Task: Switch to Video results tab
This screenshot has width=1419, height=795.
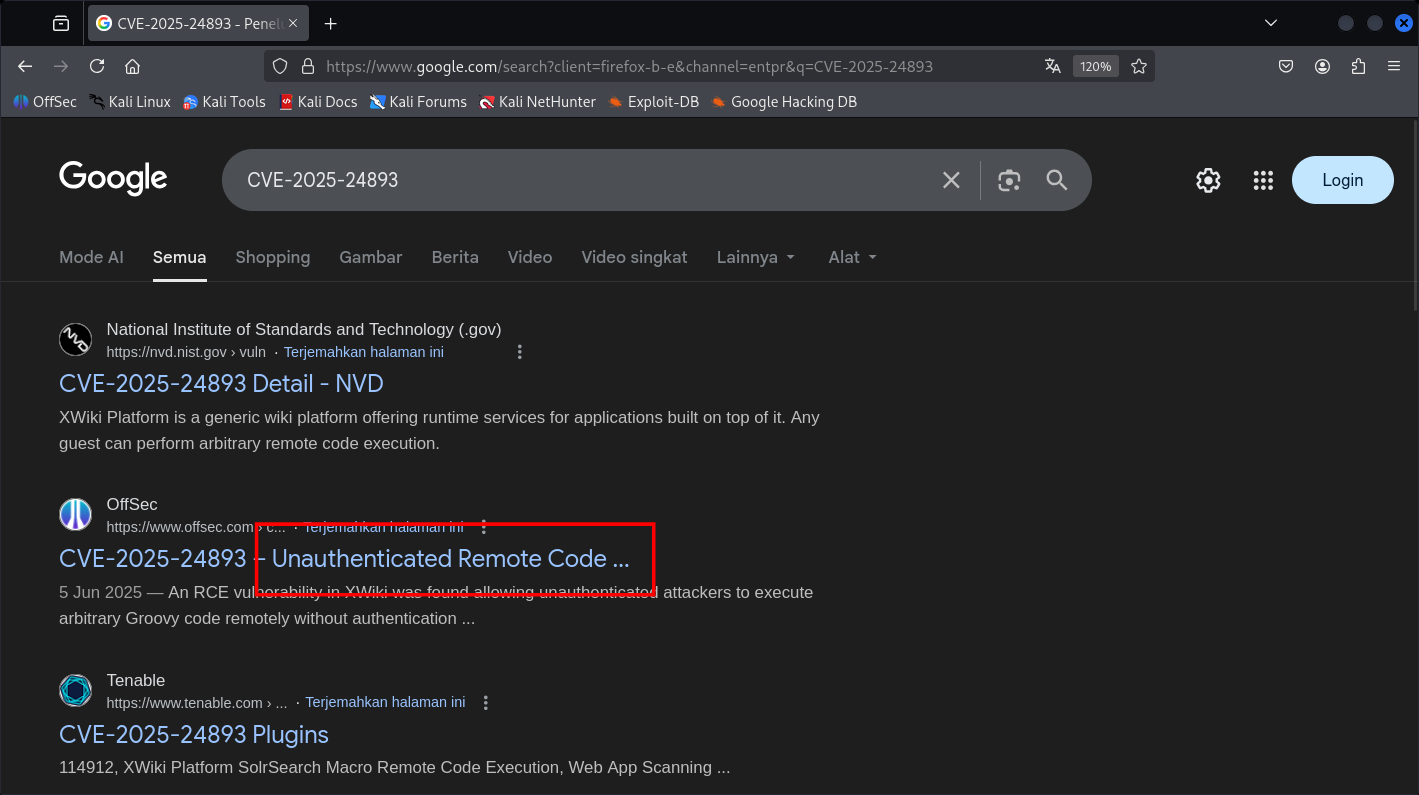Action: [530, 257]
